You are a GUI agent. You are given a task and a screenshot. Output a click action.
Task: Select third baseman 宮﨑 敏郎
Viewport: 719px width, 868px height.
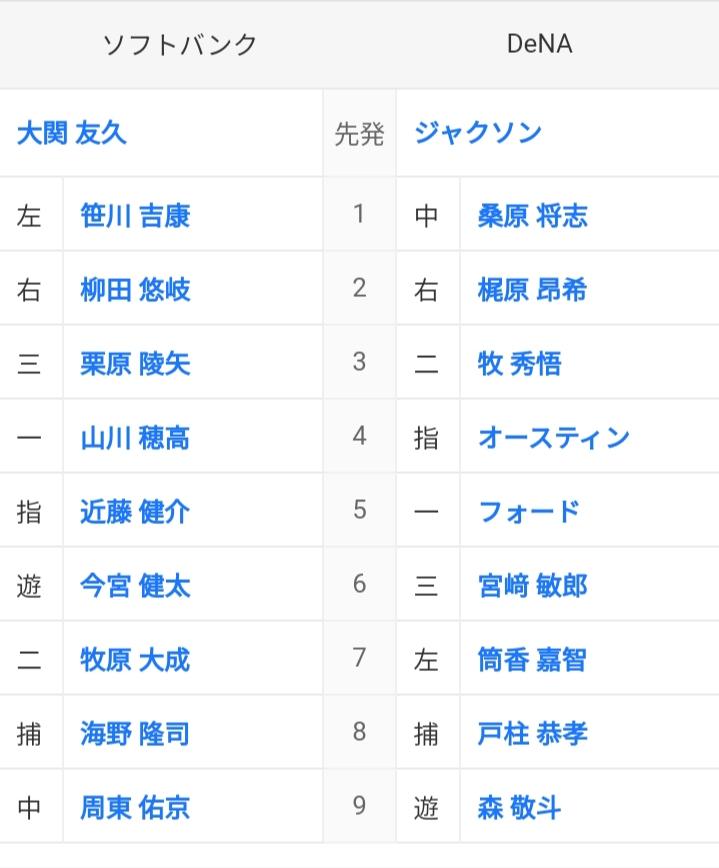coord(532,586)
